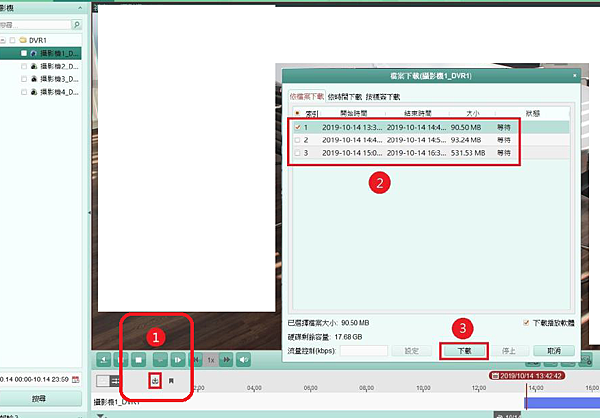Check the 攝影機3_D... checkbox
This screenshot has height=418, width=600.
coord(24,79)
